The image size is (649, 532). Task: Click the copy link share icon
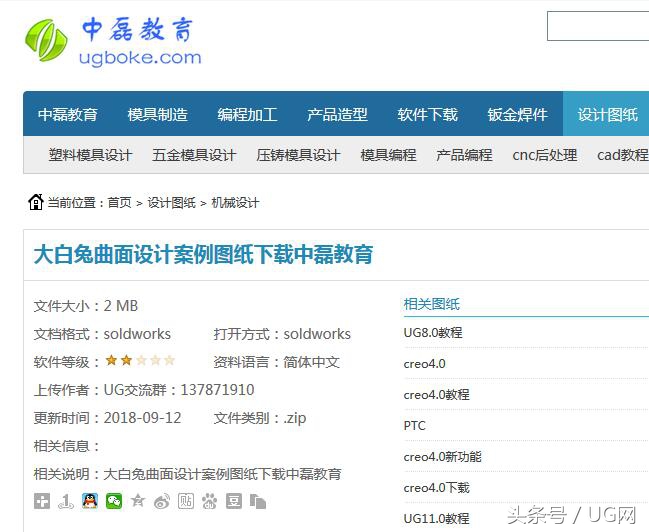tap(258, 501)
